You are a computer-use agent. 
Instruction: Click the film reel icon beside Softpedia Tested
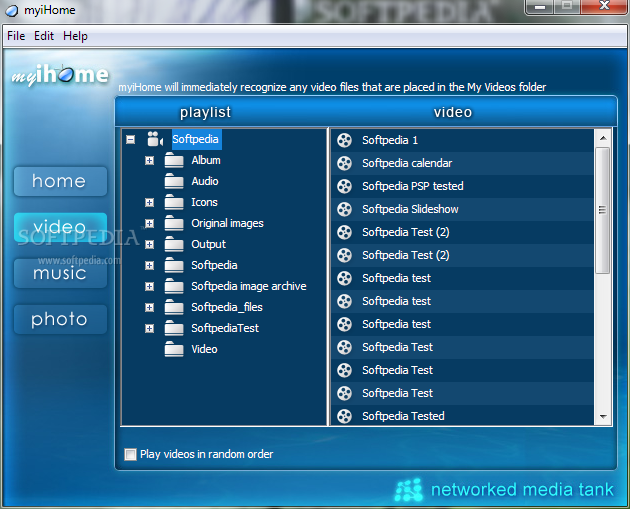(344, 416)
